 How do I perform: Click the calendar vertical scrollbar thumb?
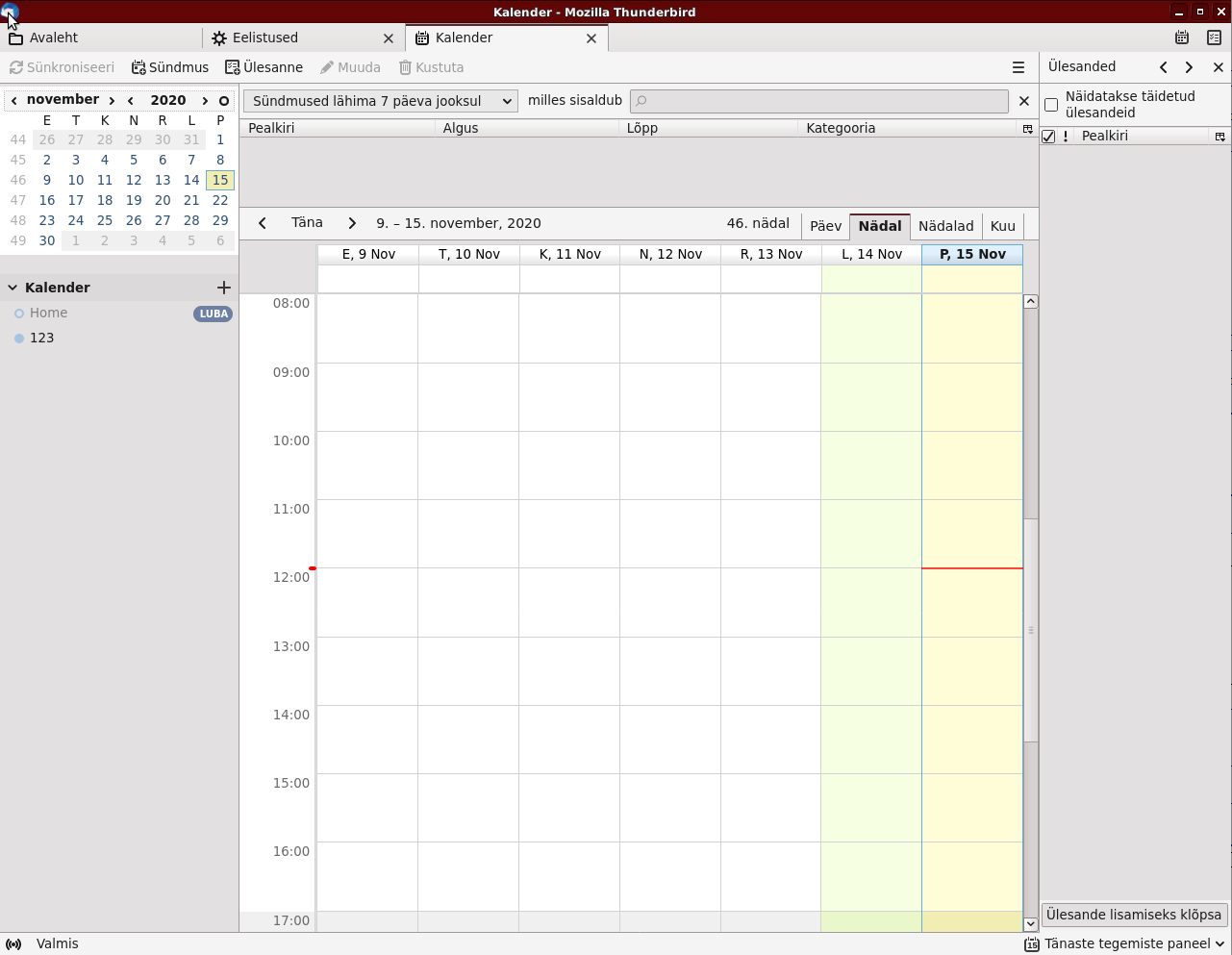pyautogui.click(x=1030, y=630)
